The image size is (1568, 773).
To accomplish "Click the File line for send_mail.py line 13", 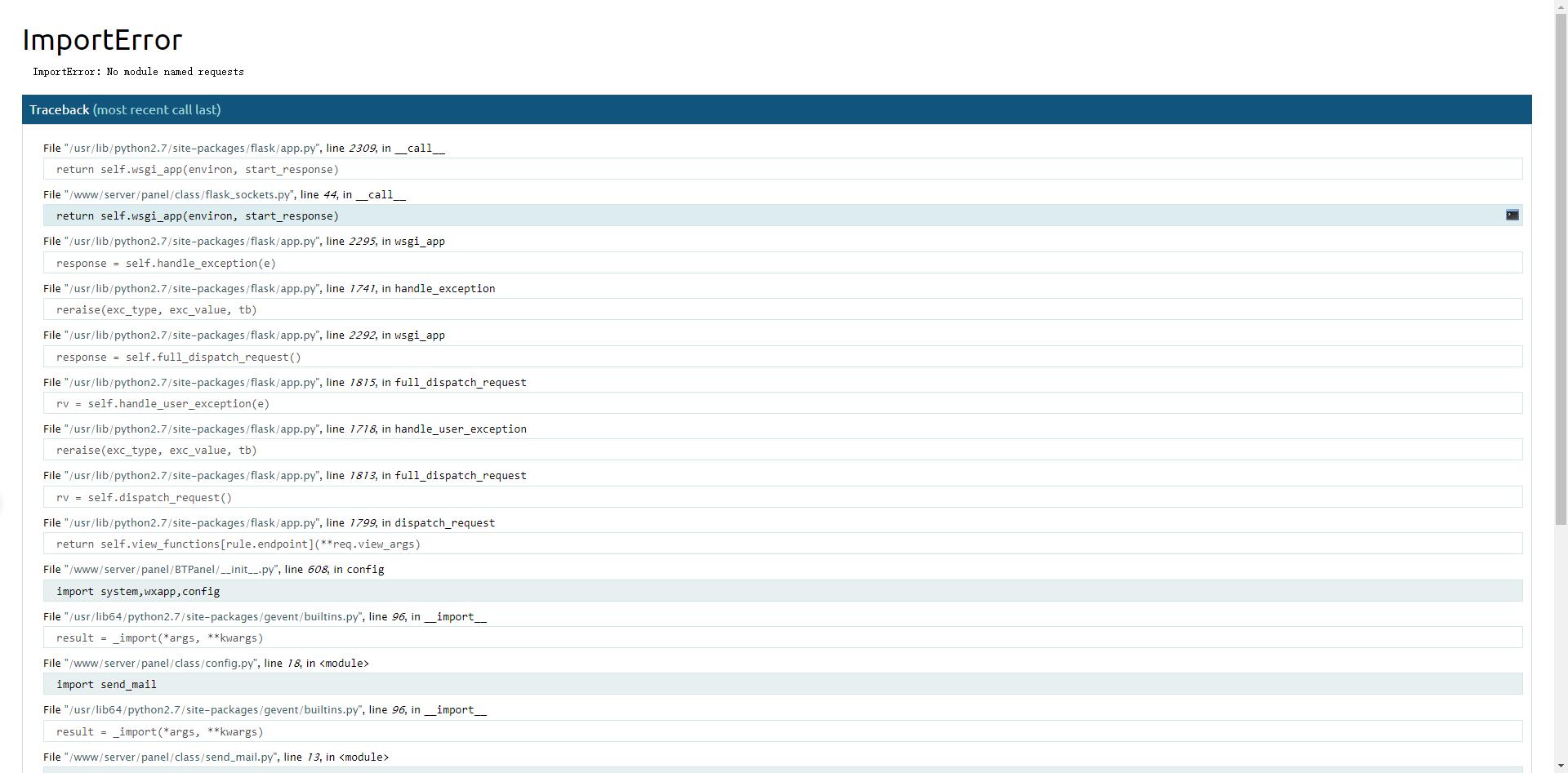I will pos(216,757).
